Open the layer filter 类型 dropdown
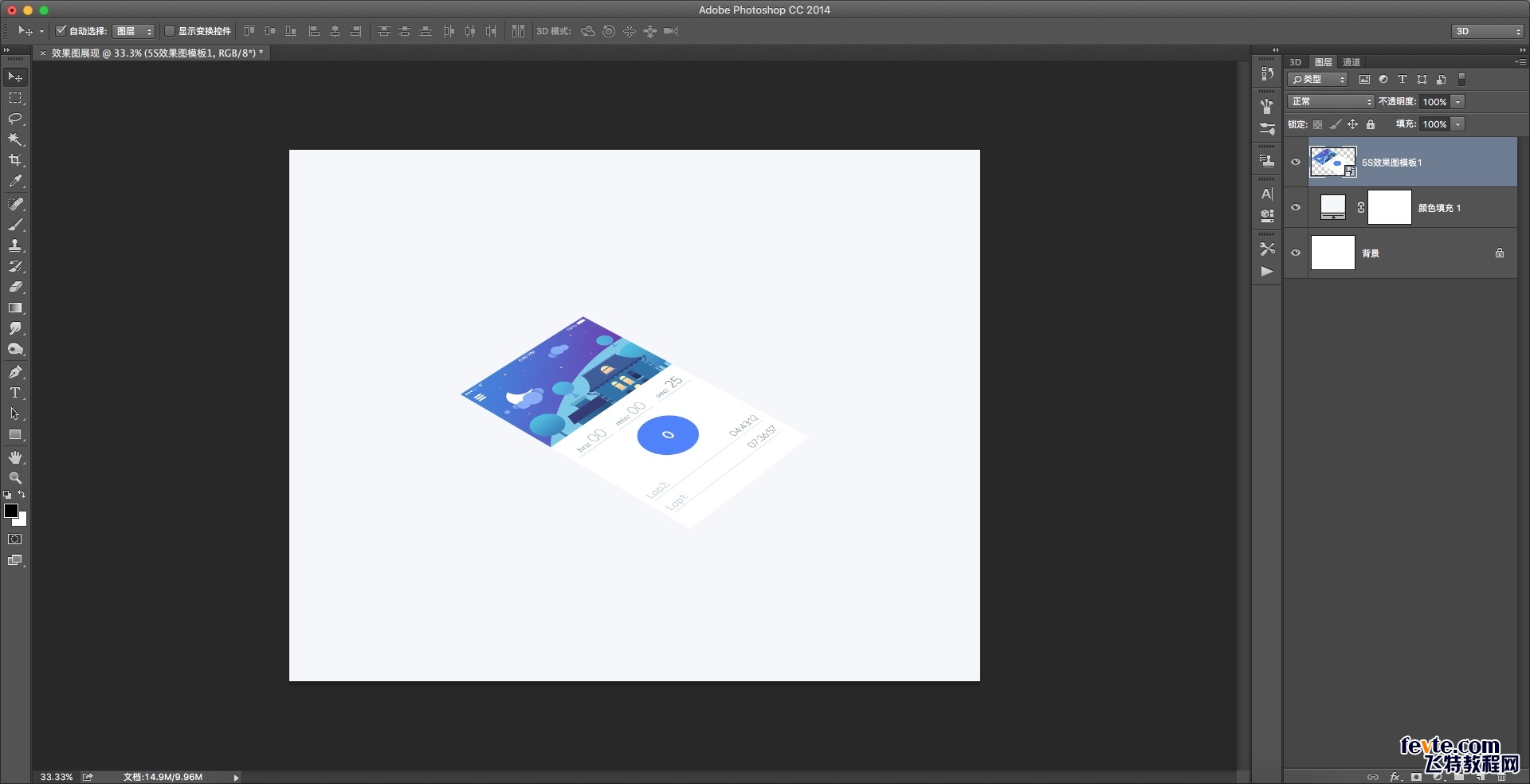Screen dimensions: 1530x784 (1318, 80)
